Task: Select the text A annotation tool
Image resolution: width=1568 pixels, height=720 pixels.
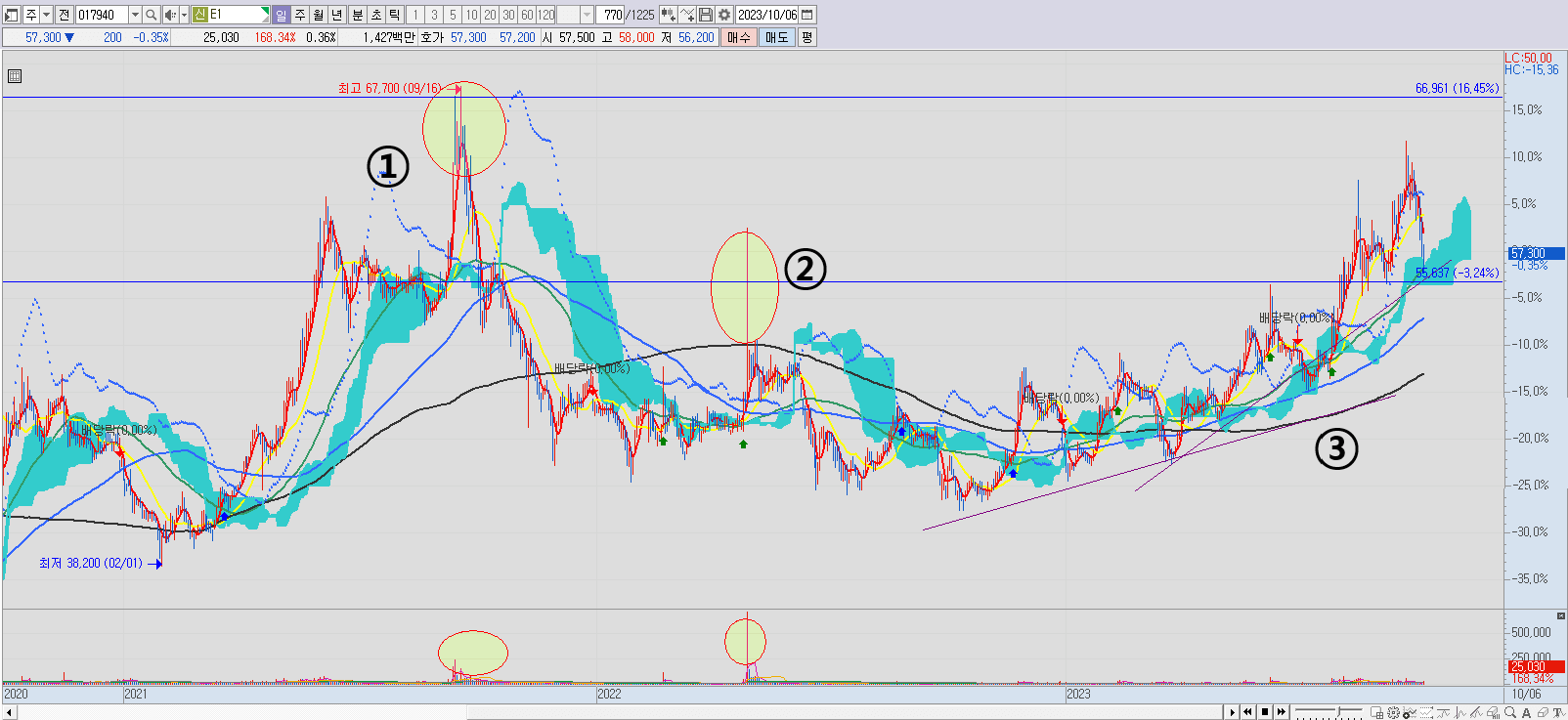Action: [x=1526, y=712]
